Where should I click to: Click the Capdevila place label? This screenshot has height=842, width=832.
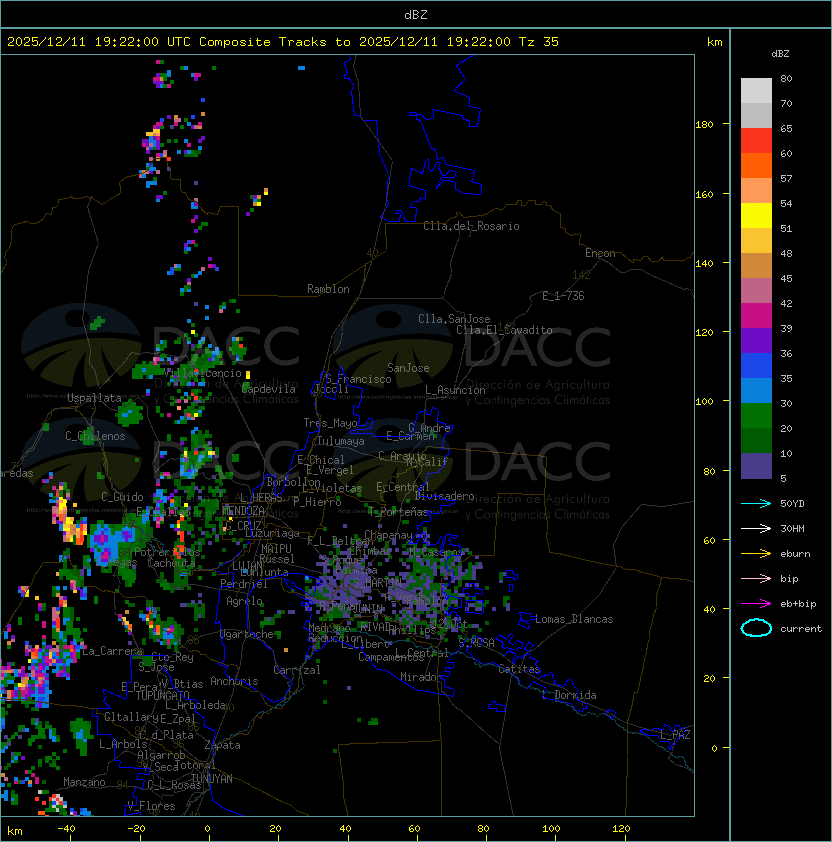(x=269, y=389)
